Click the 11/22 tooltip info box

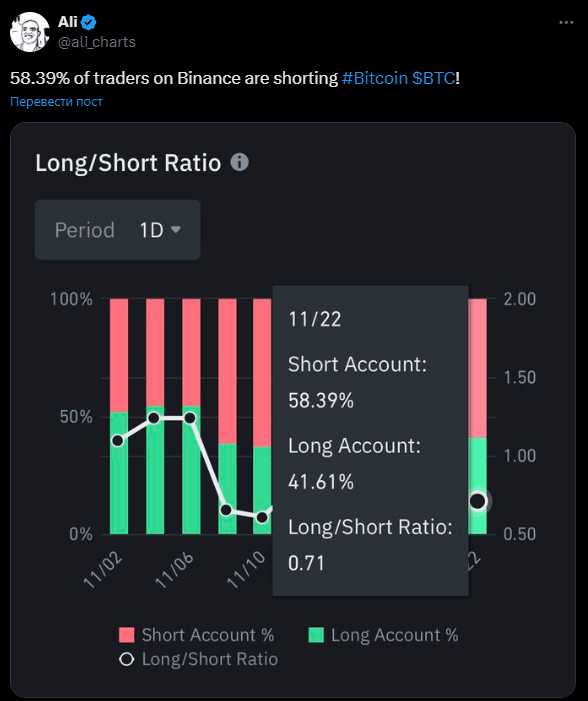tap(371, 440)
